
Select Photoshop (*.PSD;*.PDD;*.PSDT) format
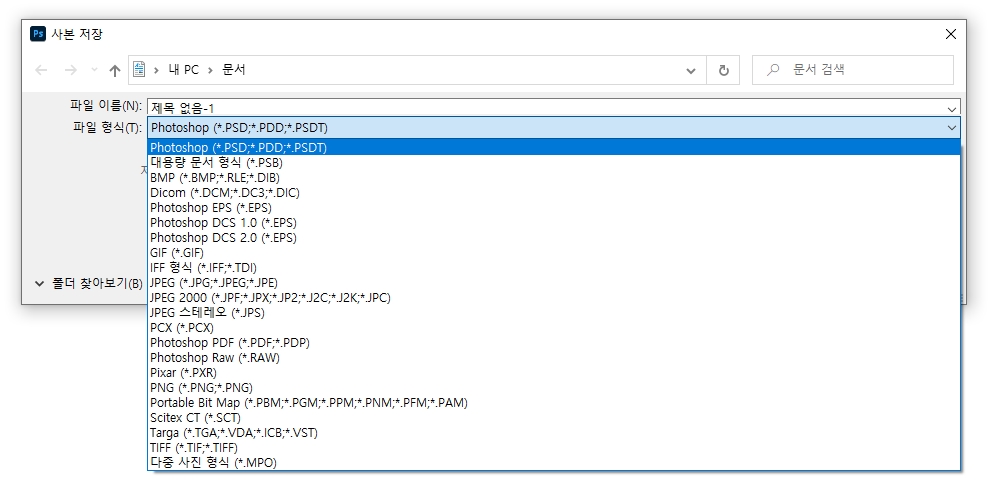(x=554, y=148)
